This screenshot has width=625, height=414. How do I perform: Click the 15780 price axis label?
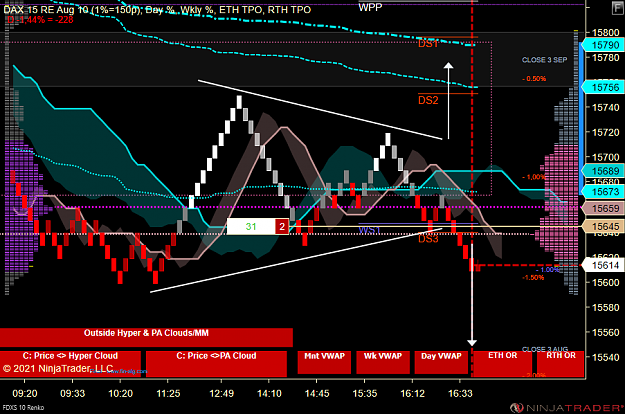tap(606, 58)
